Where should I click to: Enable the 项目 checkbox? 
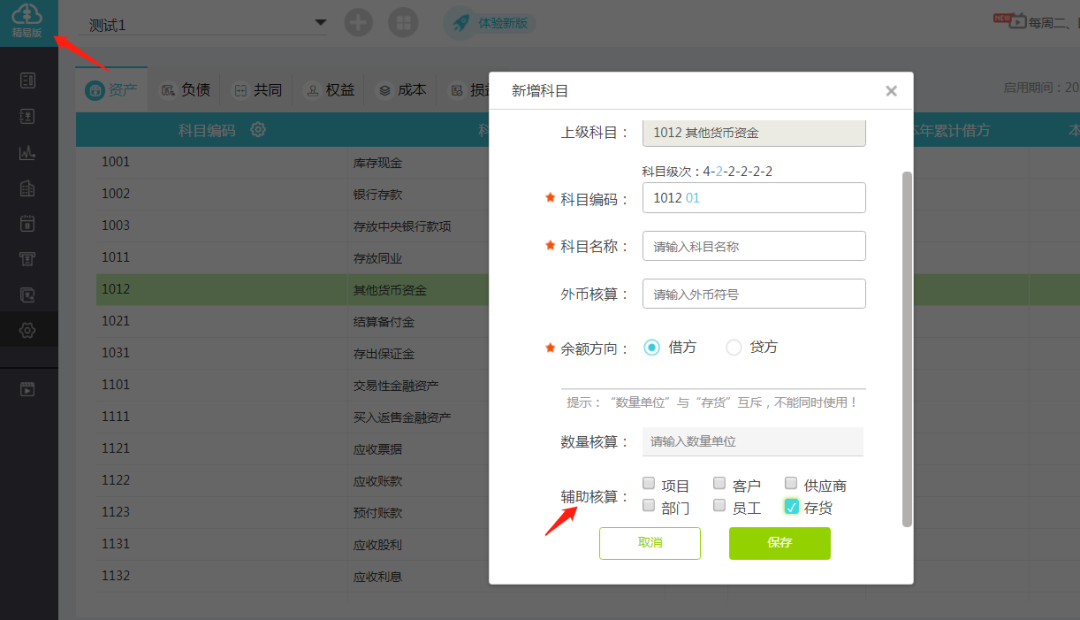pos(649,484)
